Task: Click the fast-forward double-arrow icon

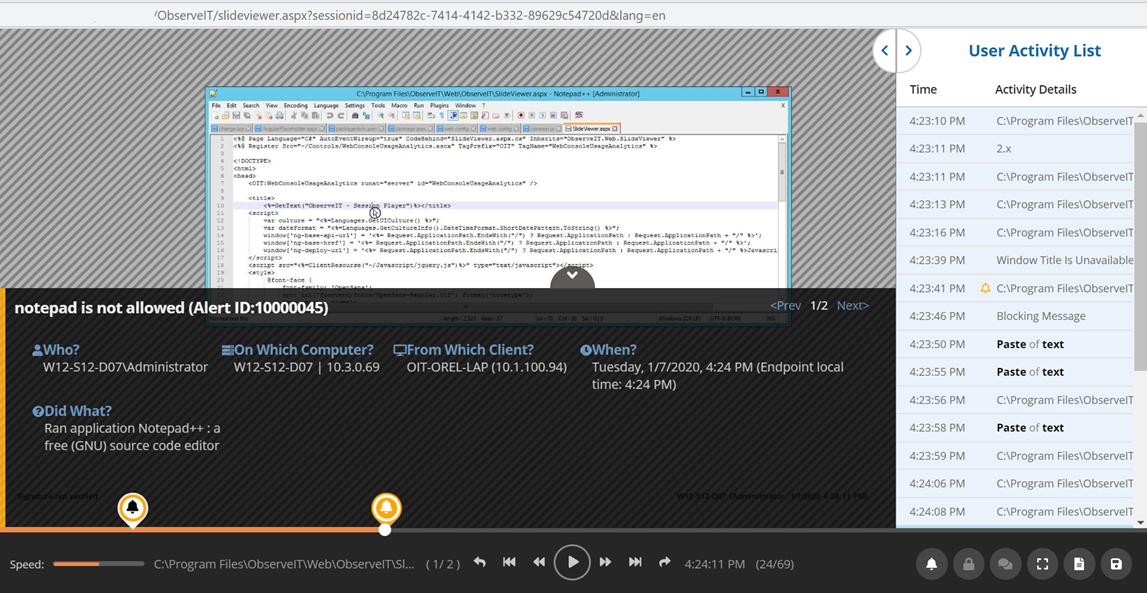Action: (x=605, y=563)
